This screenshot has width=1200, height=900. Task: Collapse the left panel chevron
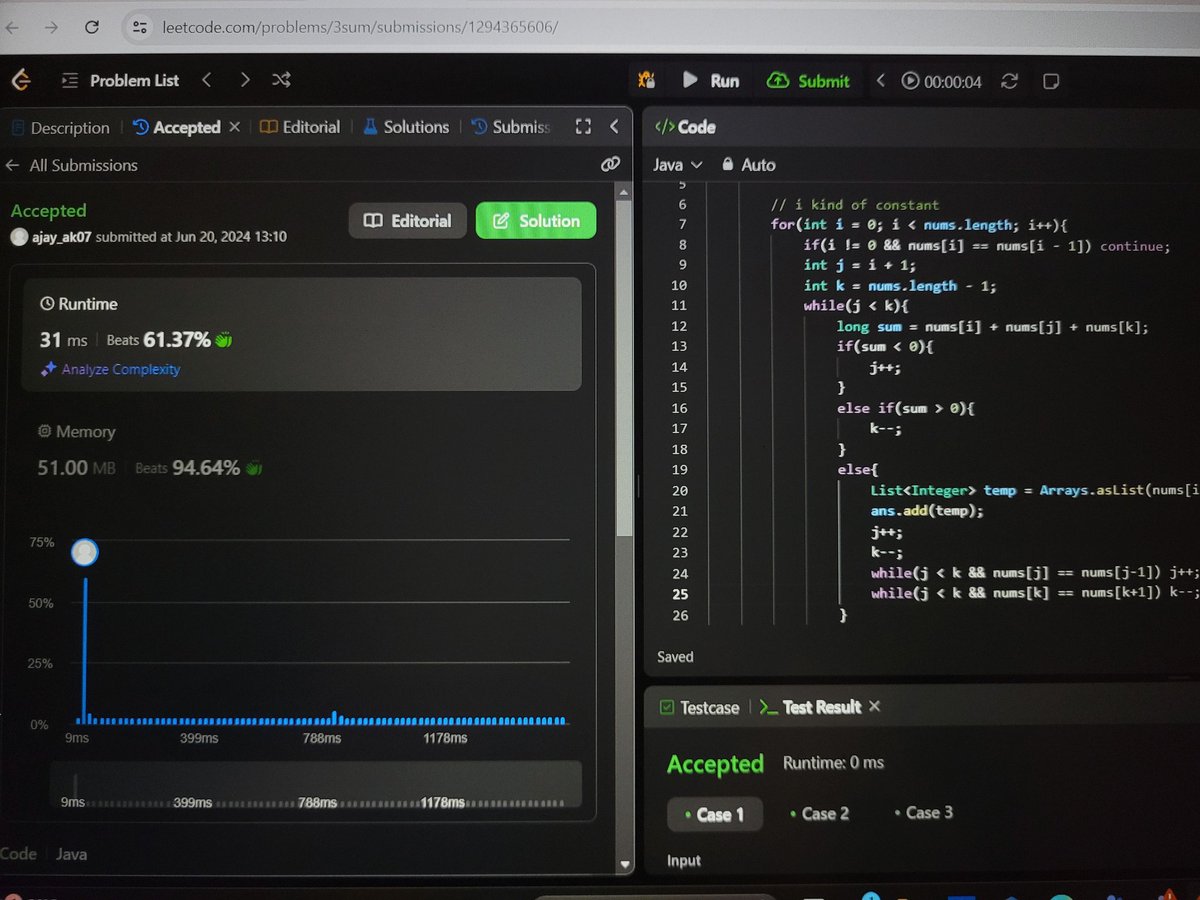click(614, 127)
